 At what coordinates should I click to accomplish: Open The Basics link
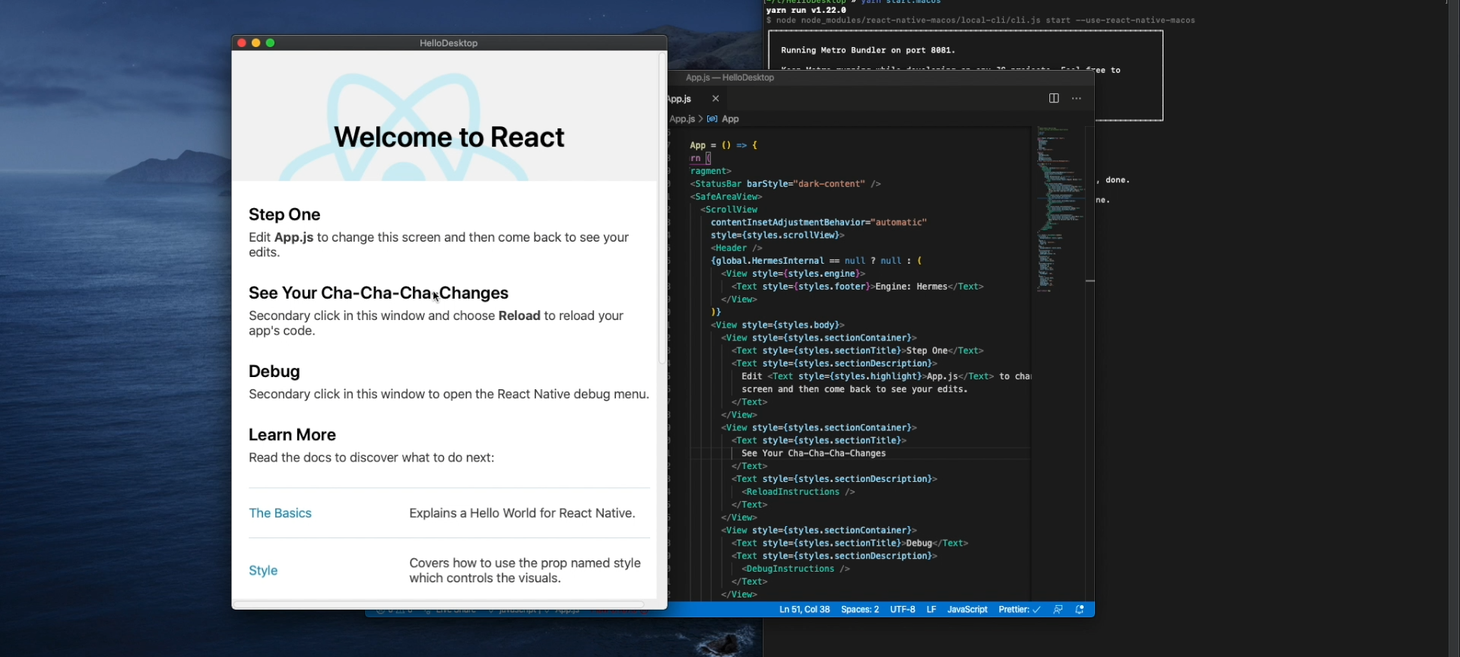click(280, 513)
